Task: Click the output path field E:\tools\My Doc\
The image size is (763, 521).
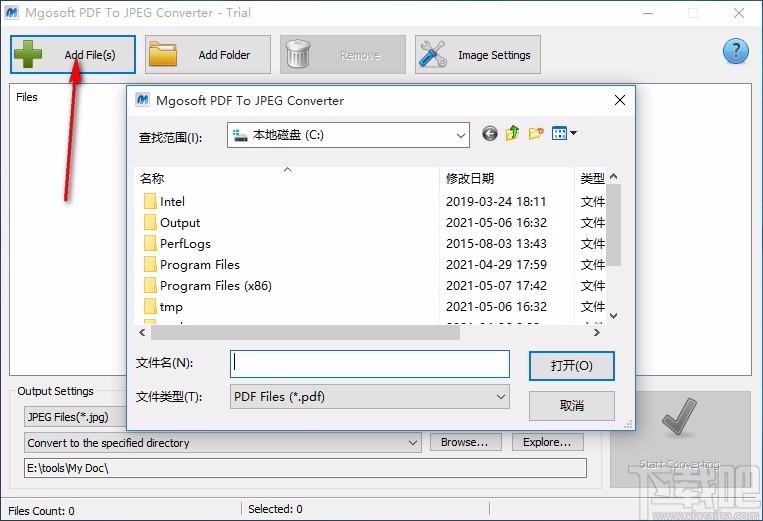Action: pyautogui.click(x=305, y=468)
